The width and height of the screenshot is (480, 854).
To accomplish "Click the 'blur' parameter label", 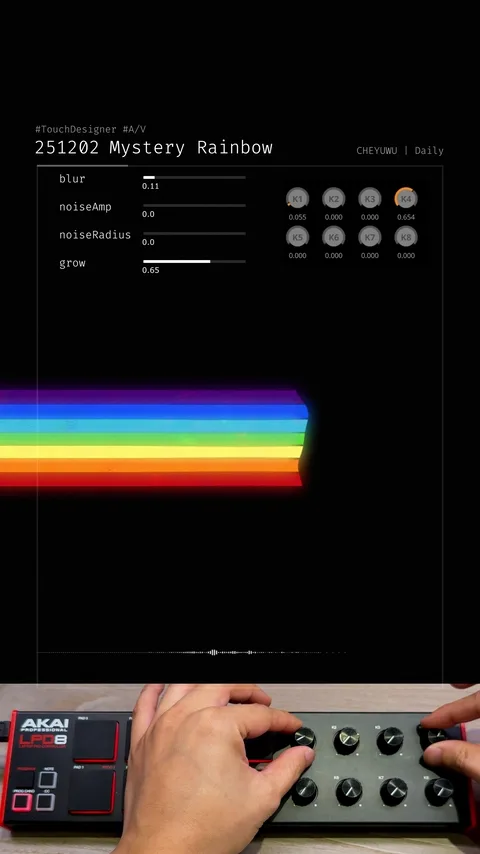I will click(72, 179).
